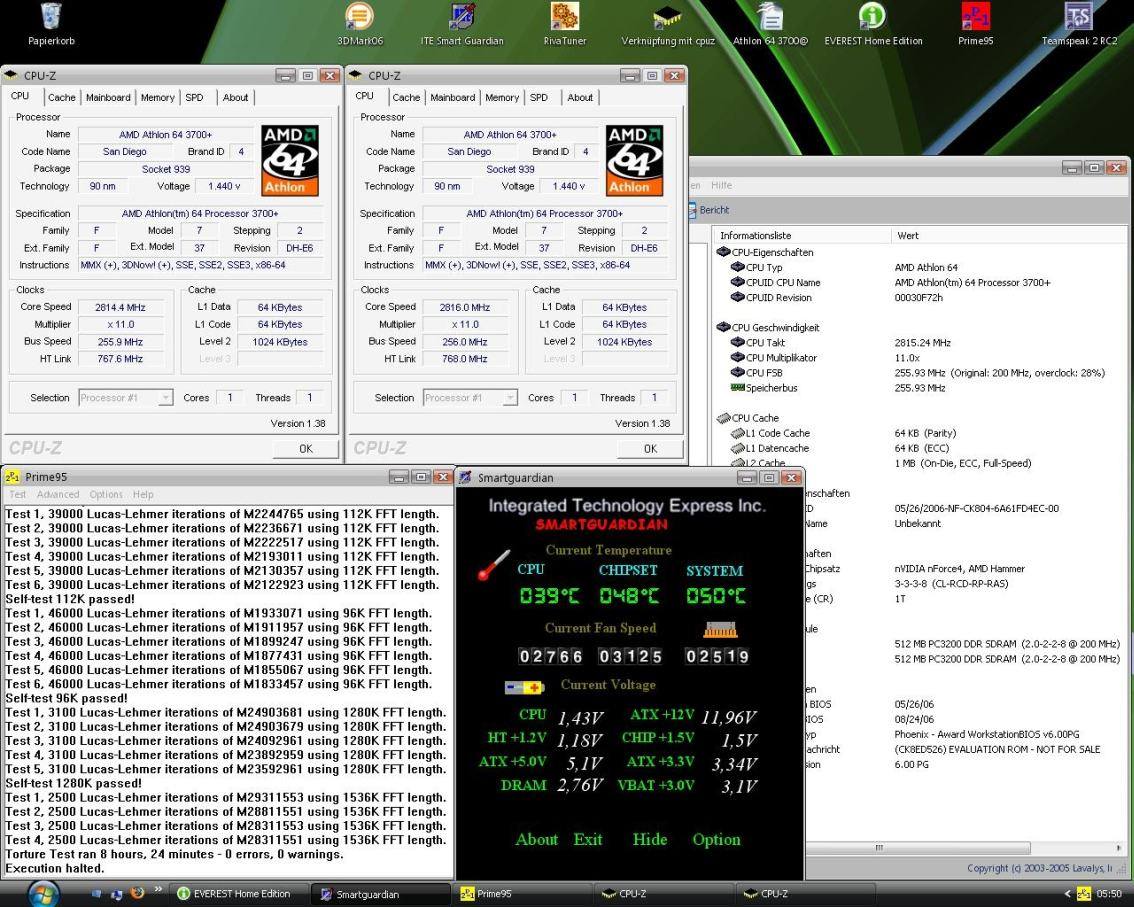Click the AMD Athlon 64 logo in left CPU-Z

click(290, 161)
